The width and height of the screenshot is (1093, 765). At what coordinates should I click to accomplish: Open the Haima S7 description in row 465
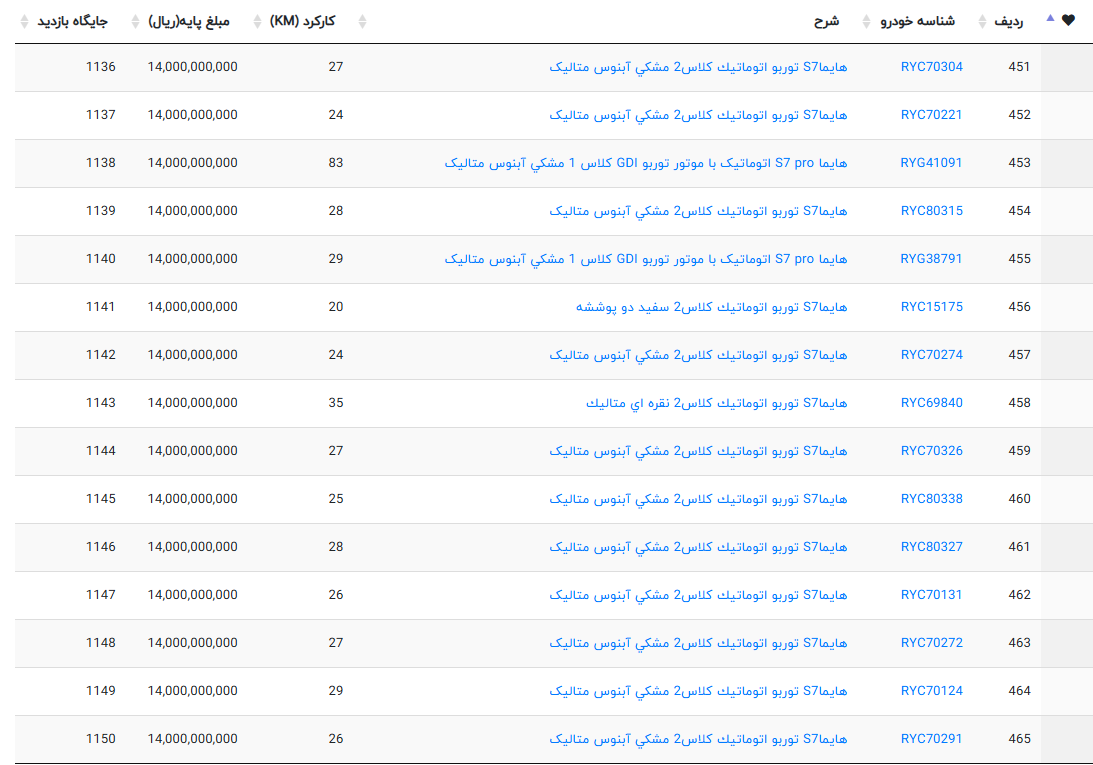698,739
